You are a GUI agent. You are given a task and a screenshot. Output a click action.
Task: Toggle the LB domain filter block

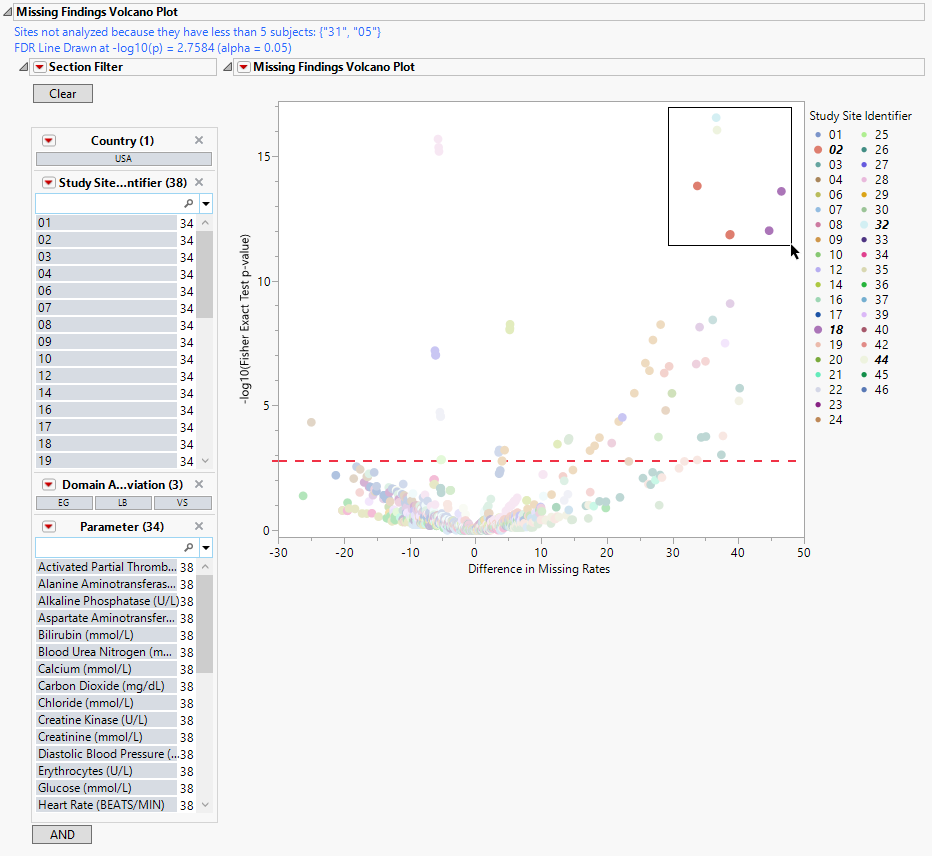pos(123,503)
